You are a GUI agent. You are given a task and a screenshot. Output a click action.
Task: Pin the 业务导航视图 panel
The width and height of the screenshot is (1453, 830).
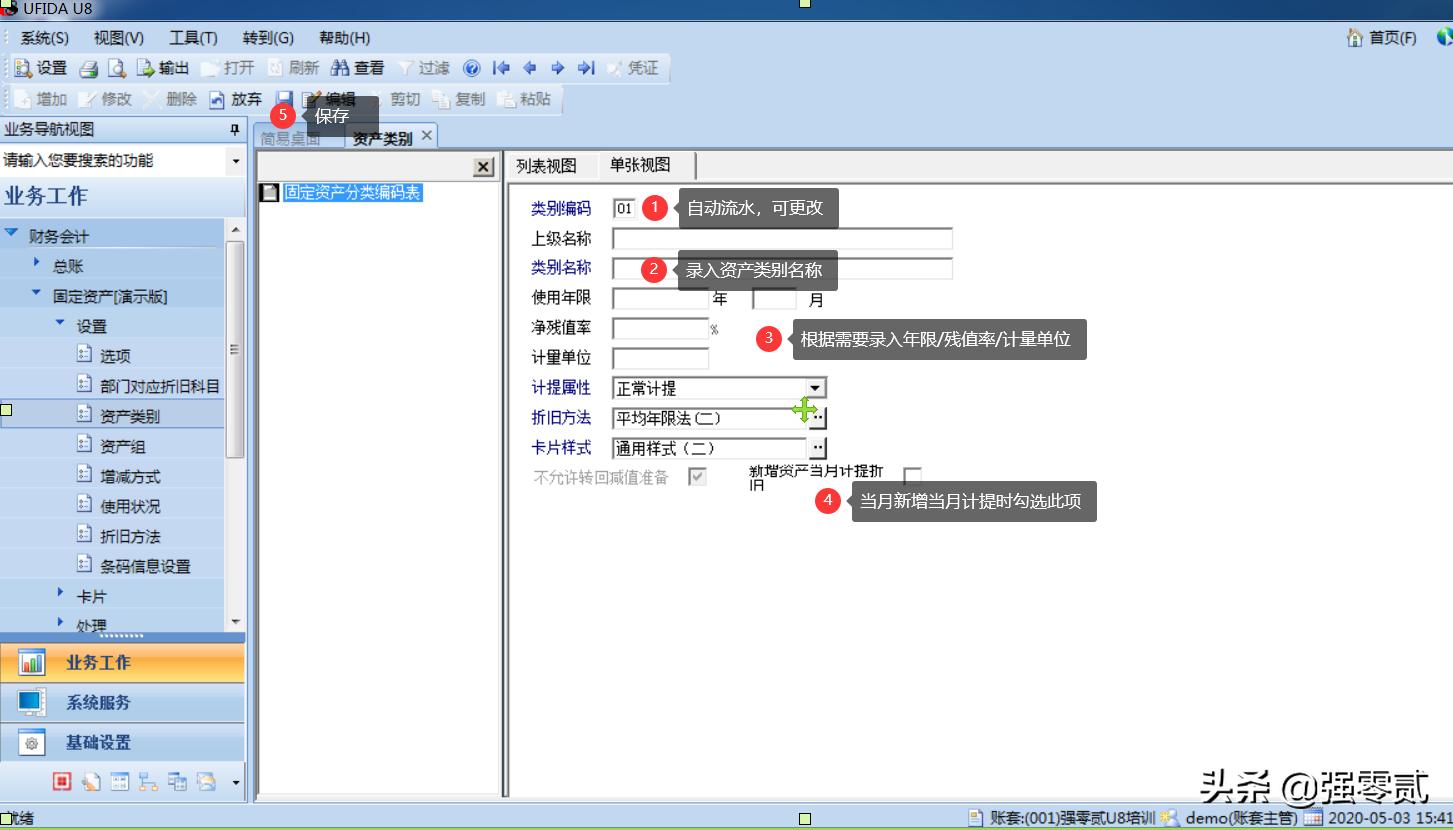click(x=235, y=130)
